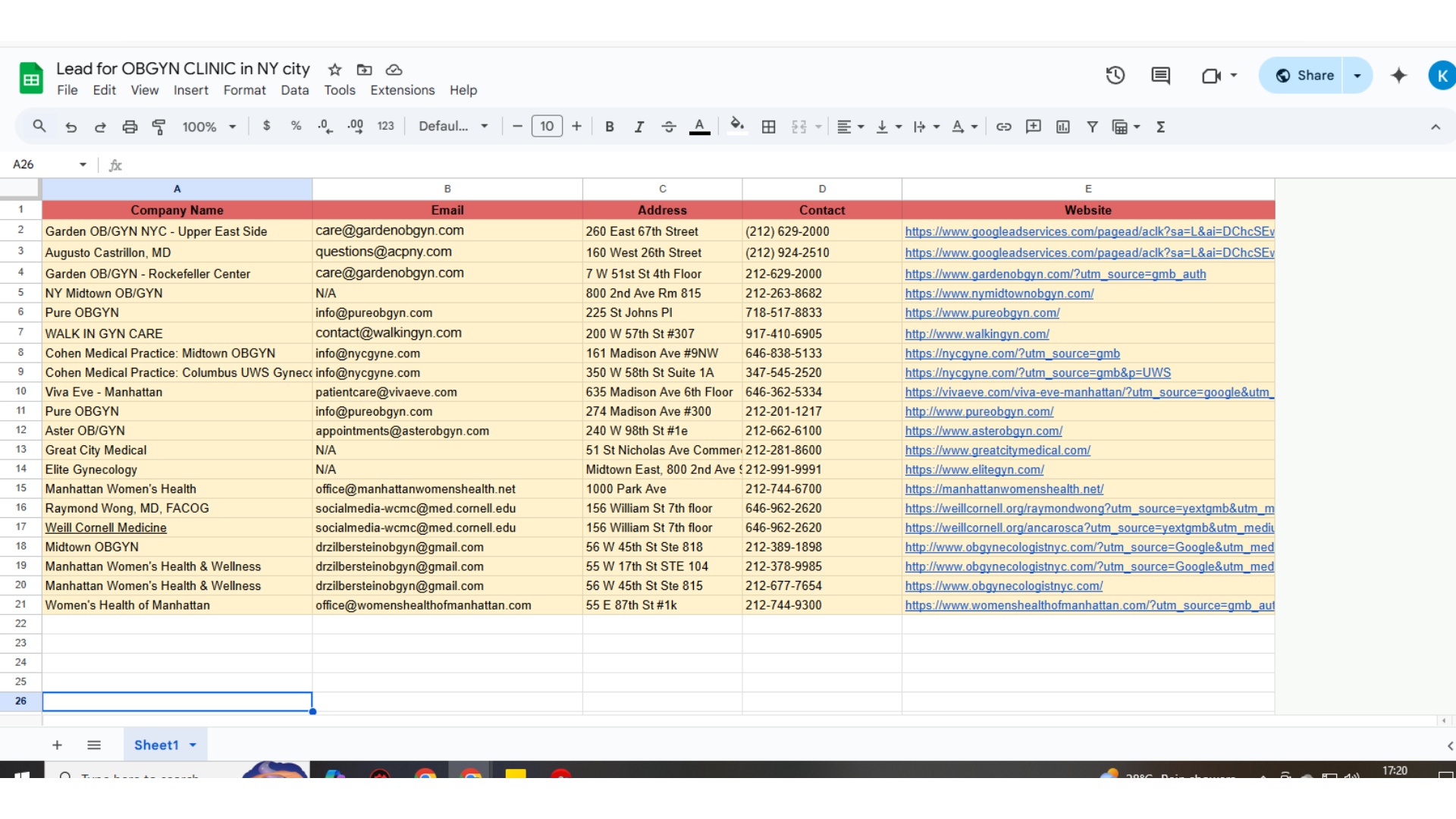1456x819 pixels.
Task: Open the meeting camera dropdown
Action: pos(1234,75)
